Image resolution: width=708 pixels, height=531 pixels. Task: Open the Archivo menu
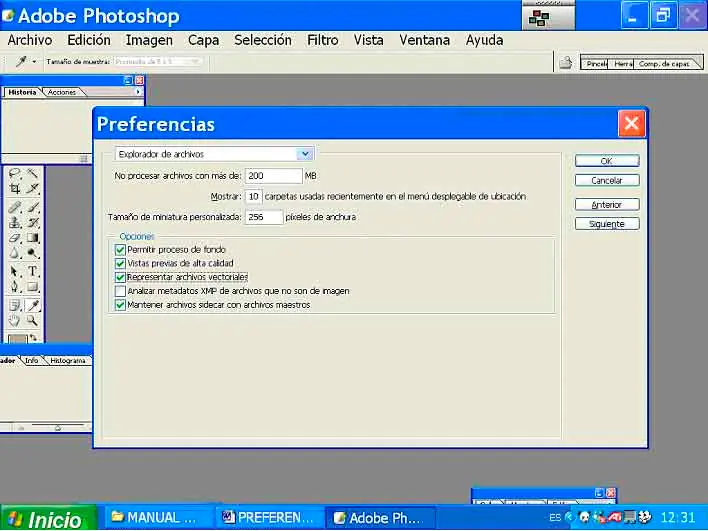tap(30, 40)
